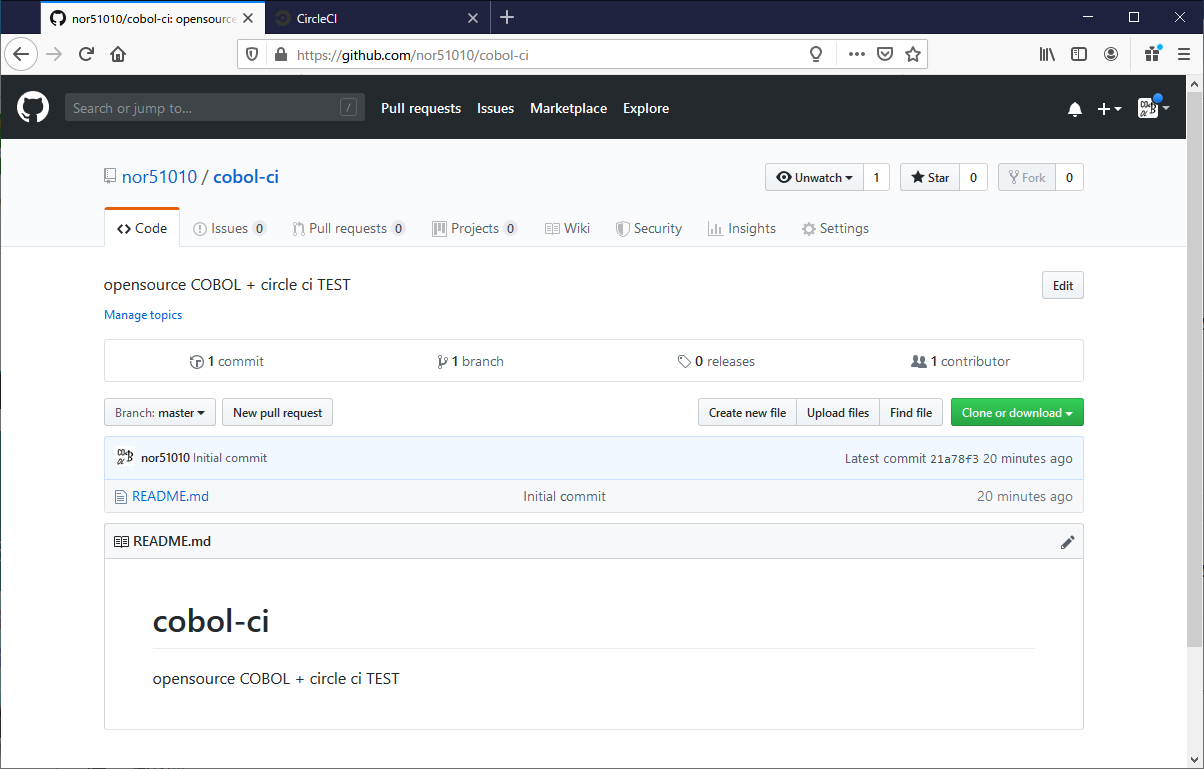Expand the Branch: master dropdown

pos(160,412)
